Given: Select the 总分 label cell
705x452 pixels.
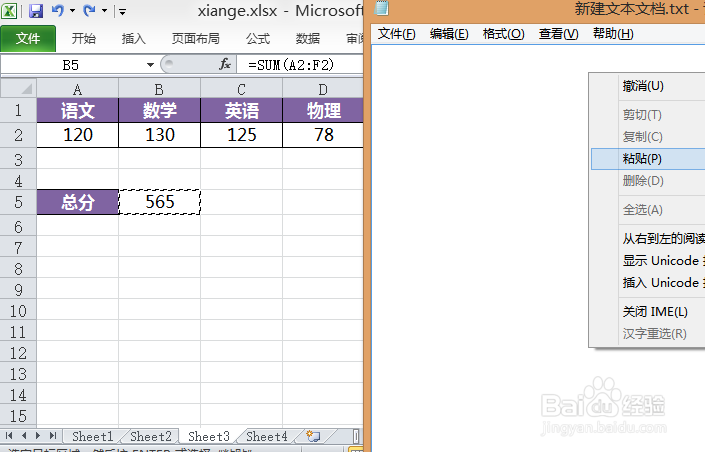Looking at the screenshot, I should [x=78, y=202].
